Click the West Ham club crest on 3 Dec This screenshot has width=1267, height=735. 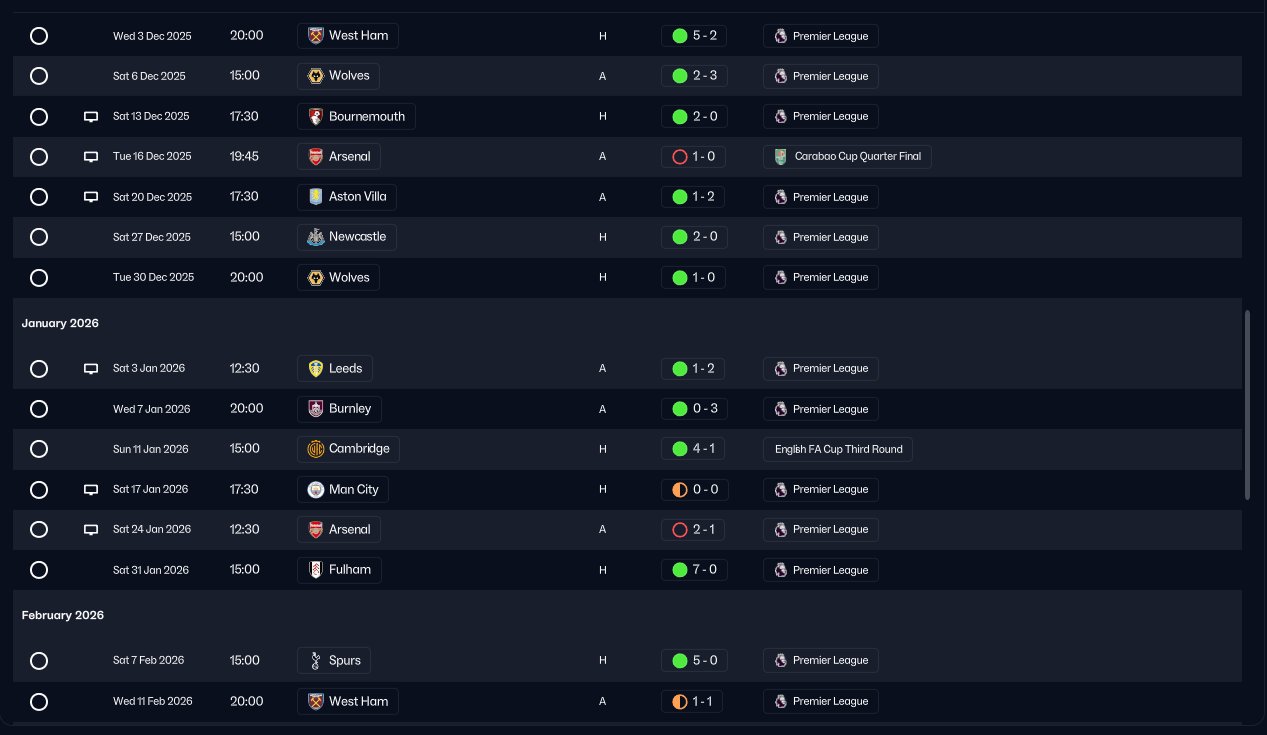click(x=316, y=36)
